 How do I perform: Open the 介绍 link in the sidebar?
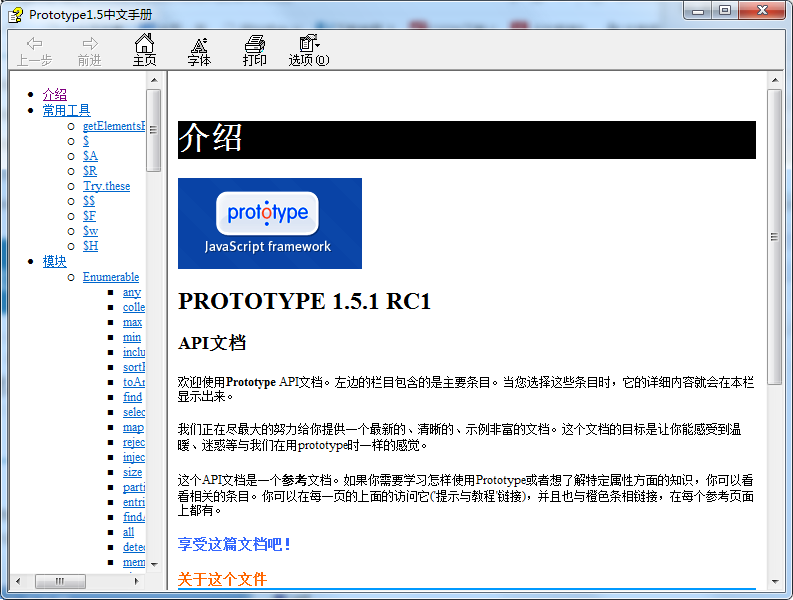(55, 94)
